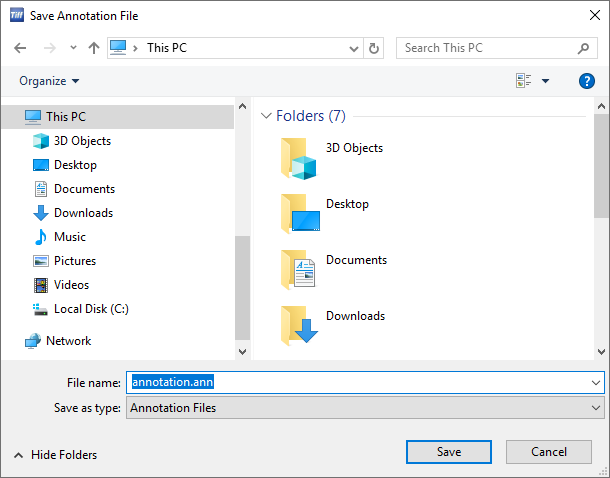Open the recent locations dropdown arrow
The width and height of the screenshot is (610, 478).
tap(73, 48)
